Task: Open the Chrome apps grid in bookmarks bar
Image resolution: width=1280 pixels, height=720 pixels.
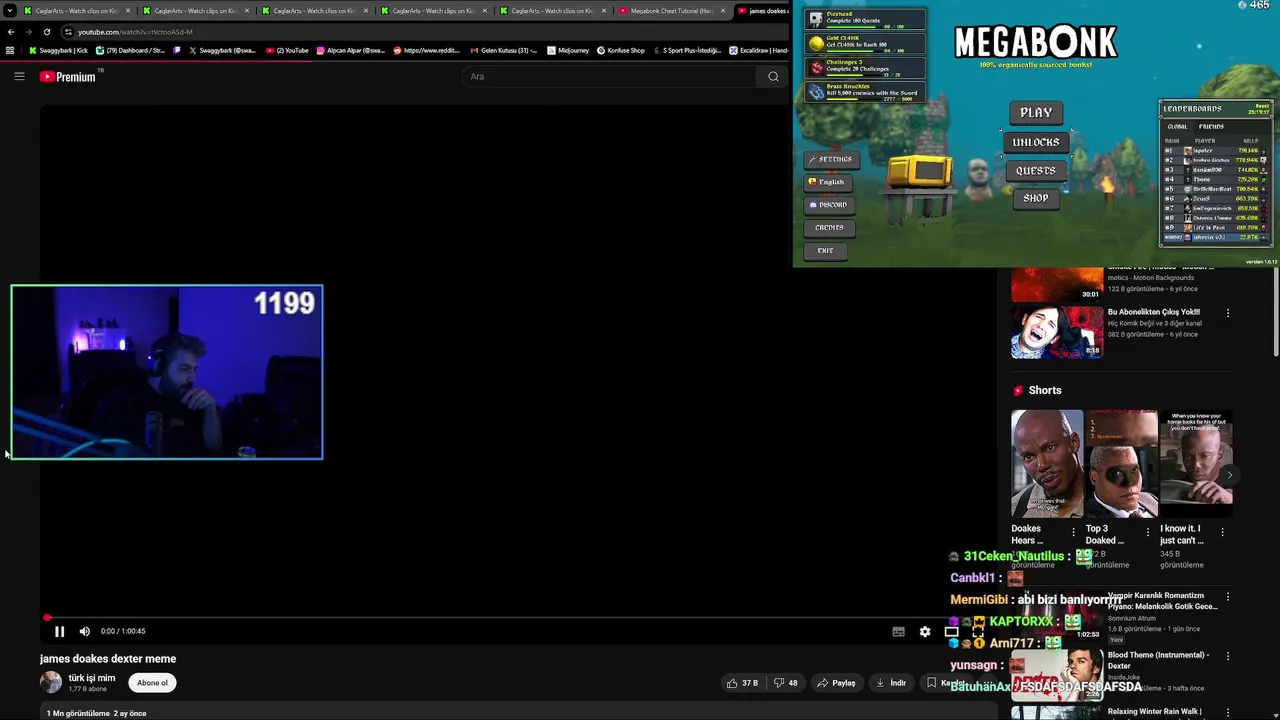Action: [x=10, y=50]
